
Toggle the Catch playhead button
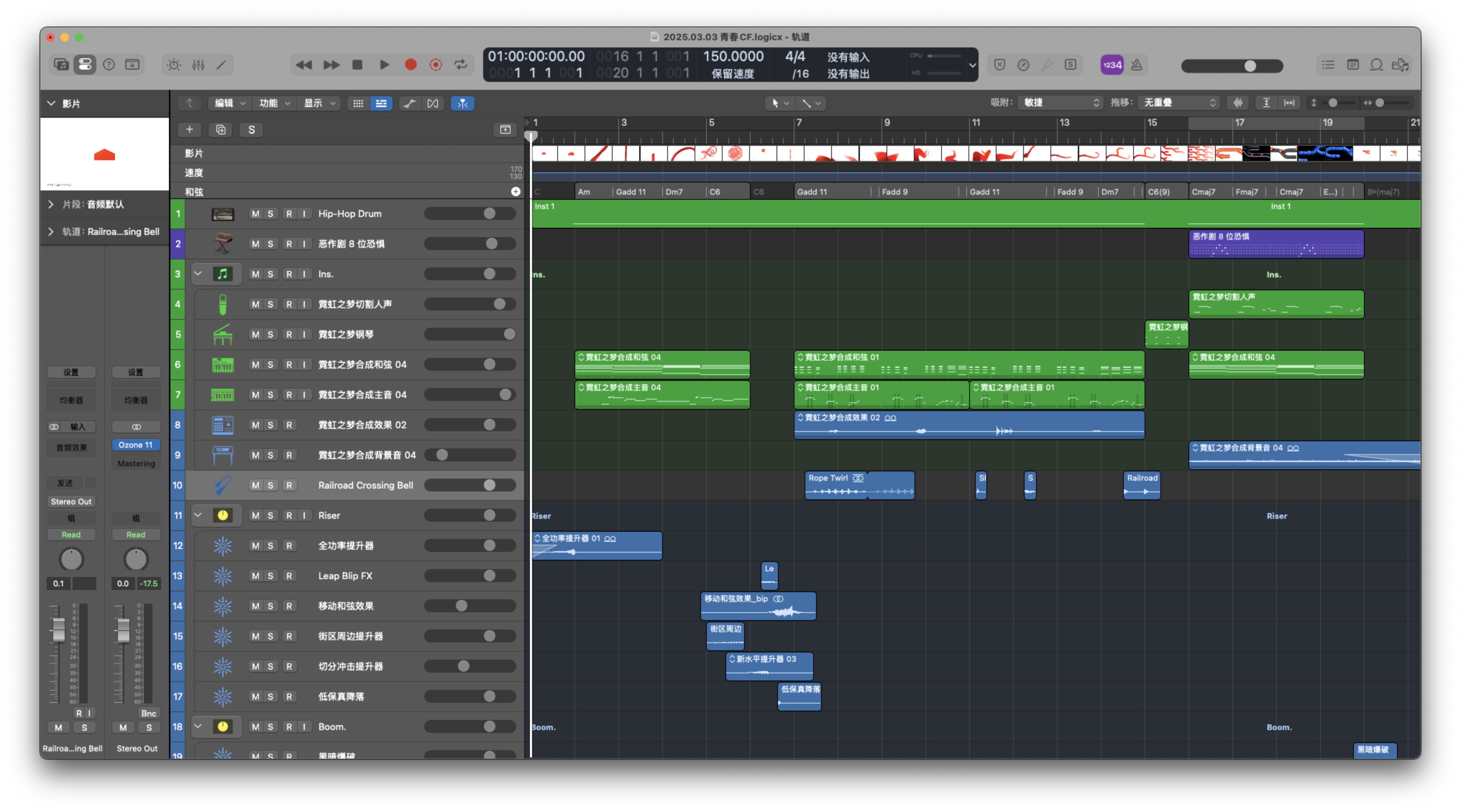click(463, 103)
